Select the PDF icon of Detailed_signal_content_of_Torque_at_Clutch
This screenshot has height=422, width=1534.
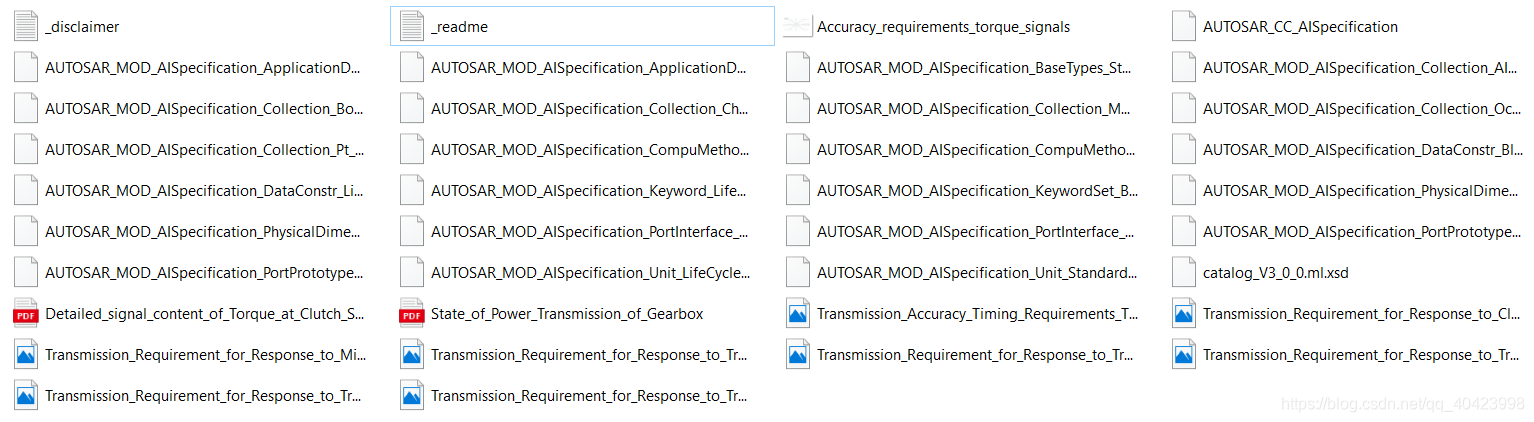coord(26,314)
